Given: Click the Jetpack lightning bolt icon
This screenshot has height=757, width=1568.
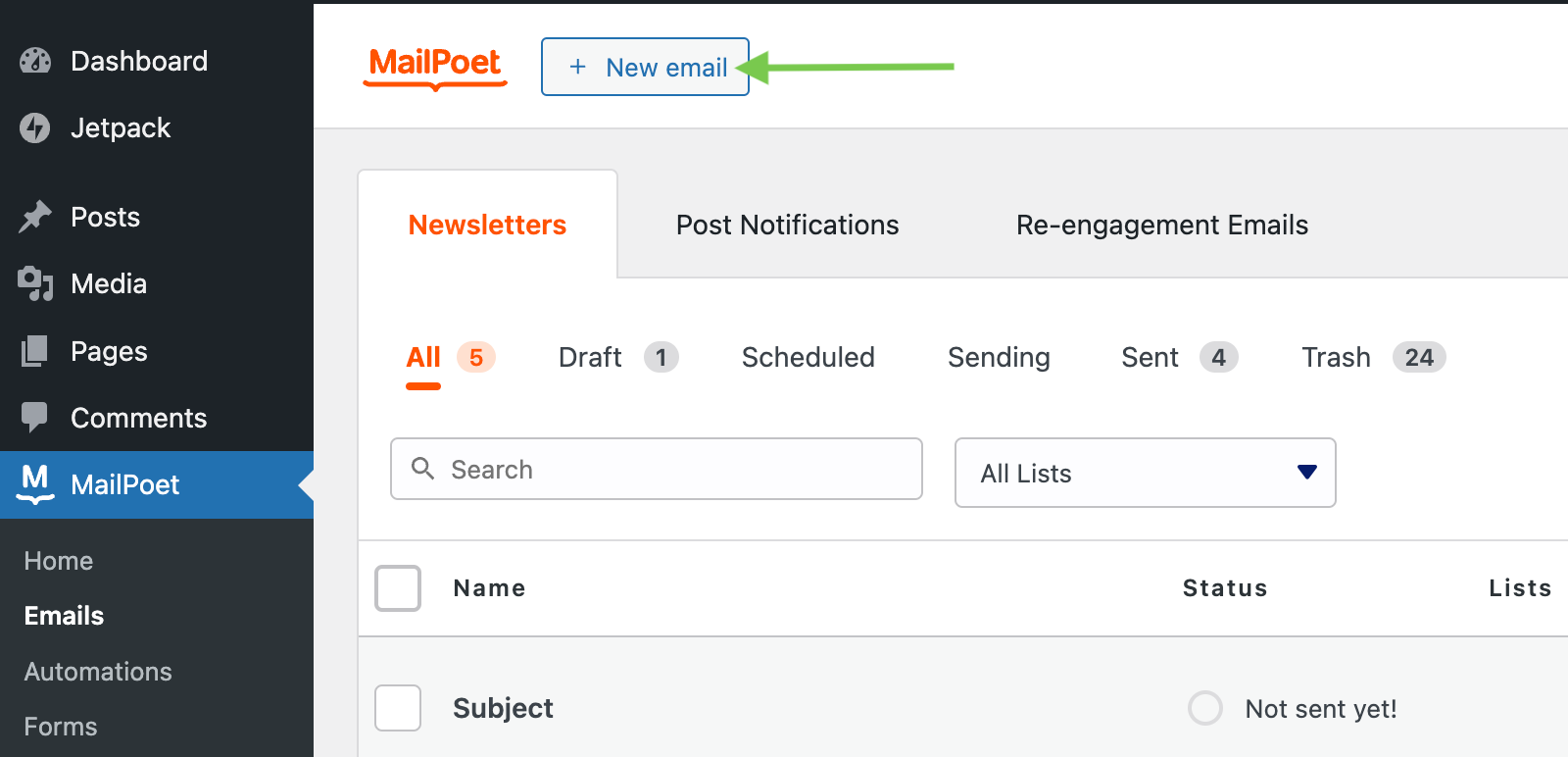Looking at the screenshot, I should point(35,127).
